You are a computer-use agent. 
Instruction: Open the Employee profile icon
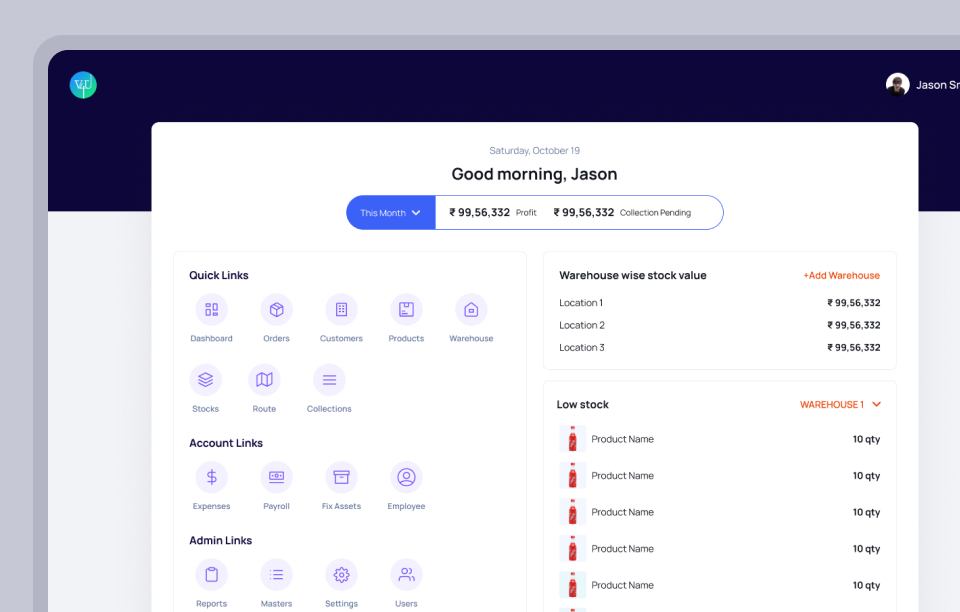[x=406, y=477]
